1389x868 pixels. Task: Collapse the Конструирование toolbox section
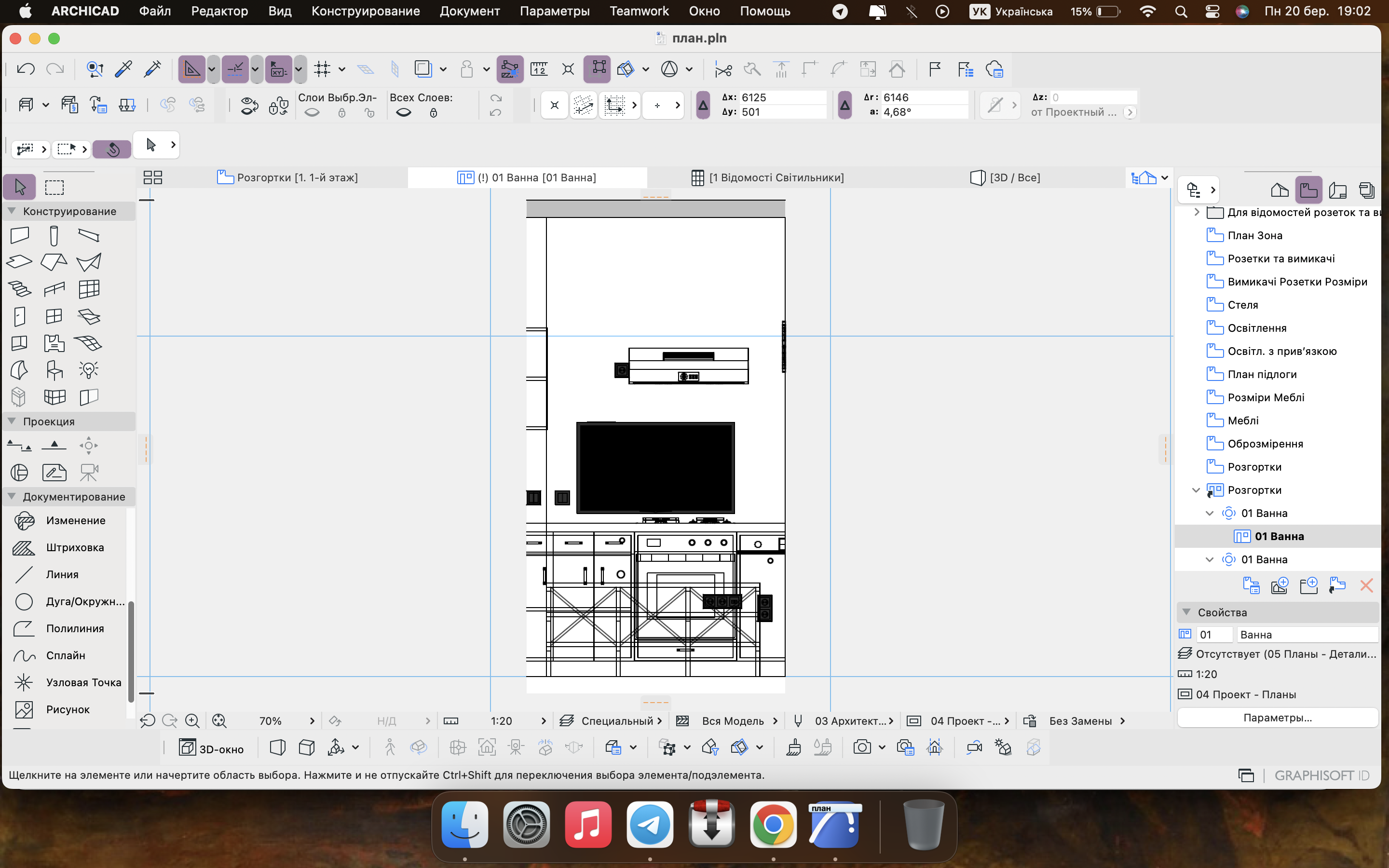[12, 211]
